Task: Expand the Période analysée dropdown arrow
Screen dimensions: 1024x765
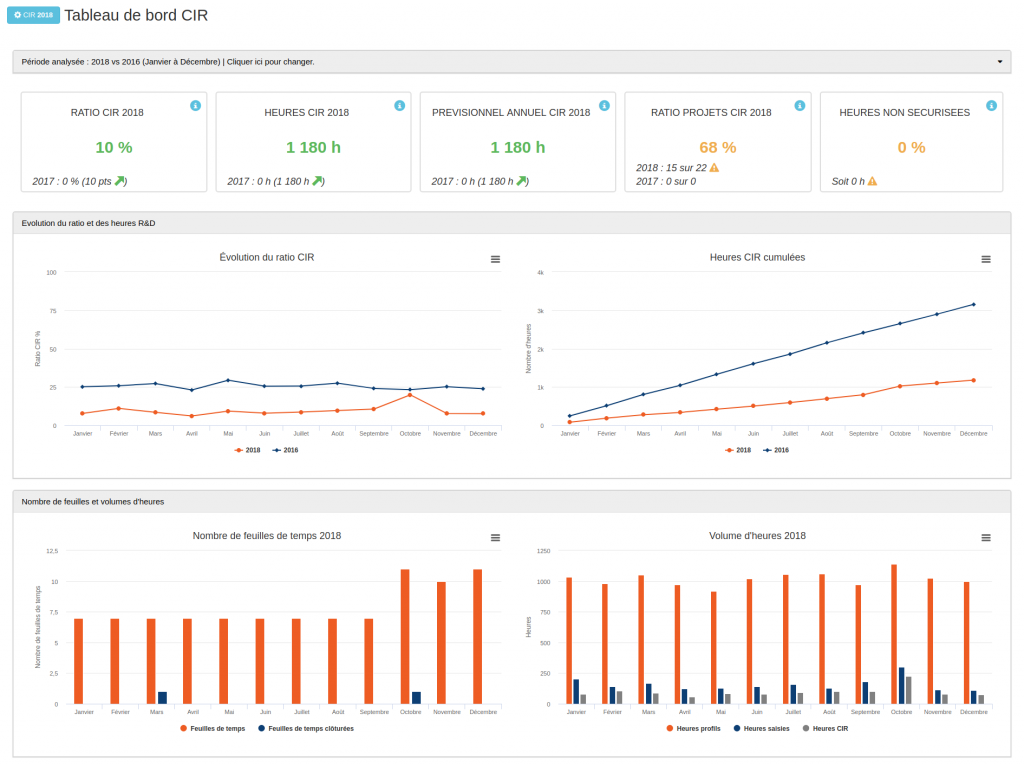Action: pyautogui.click(x=999, y=62)
